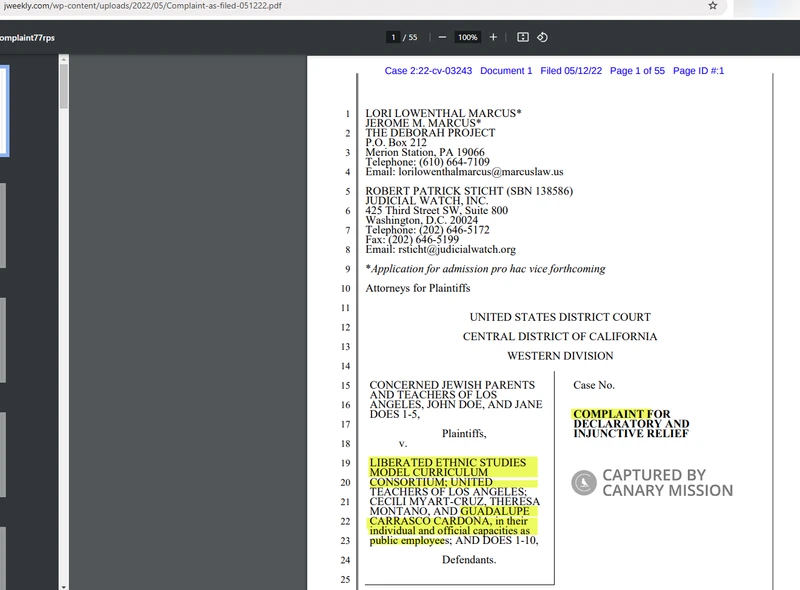Click the 100% zoom level field
The height and width of the screenshot is (590, 800).
467,37
